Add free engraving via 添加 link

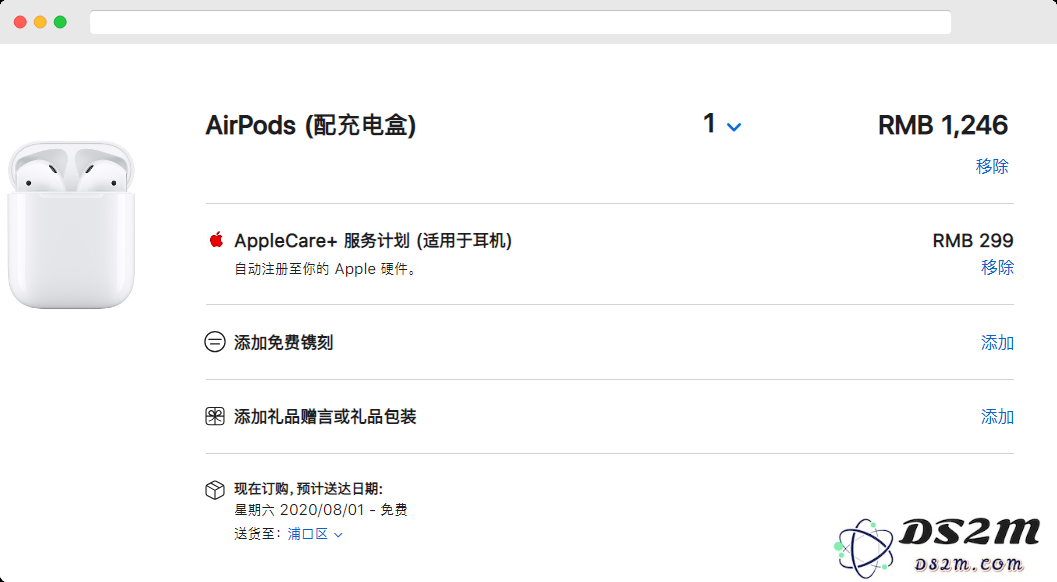[997, 343]
